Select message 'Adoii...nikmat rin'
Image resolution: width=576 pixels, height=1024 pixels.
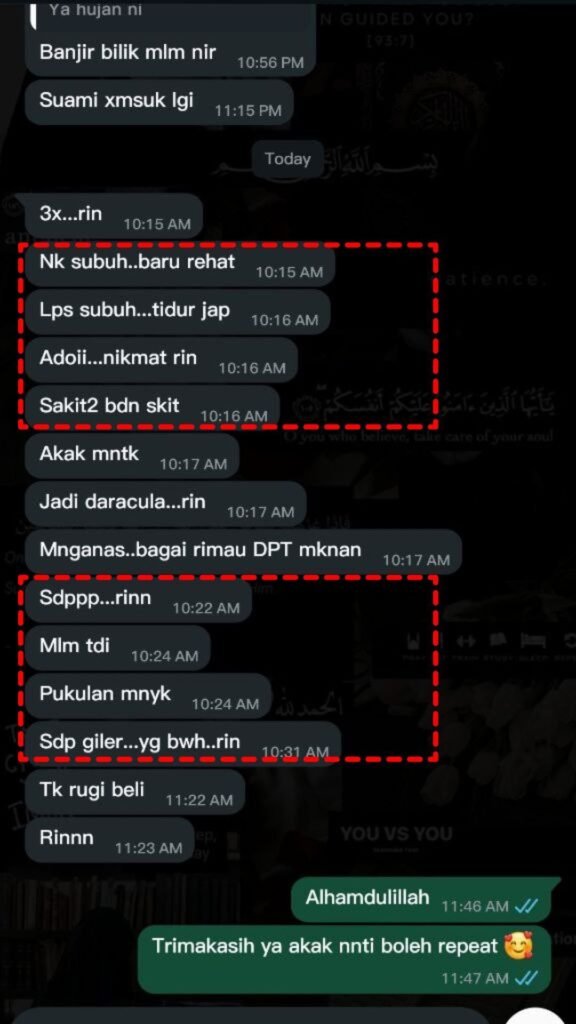(x=161, y=359)
